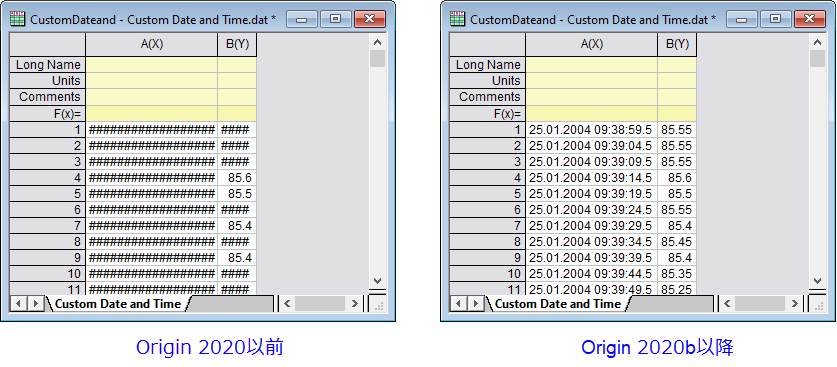The image size is (837, 367).
Task: Select Long Name row label in right window
Action: pos(488,65)
